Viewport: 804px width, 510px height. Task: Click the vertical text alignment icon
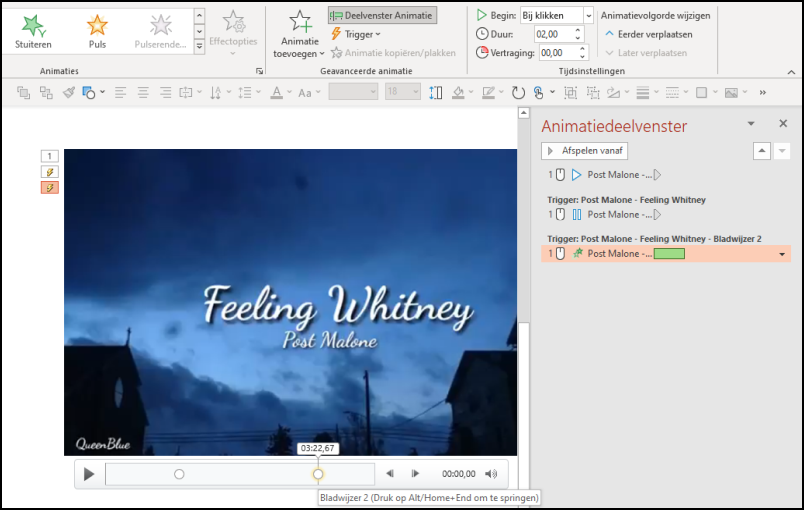[186, 93]
